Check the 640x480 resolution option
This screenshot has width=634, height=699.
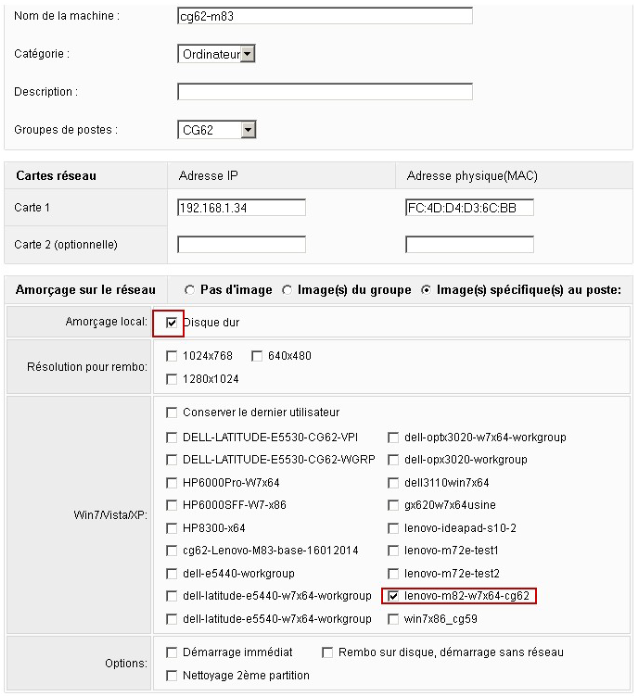[x=257, y=356]
